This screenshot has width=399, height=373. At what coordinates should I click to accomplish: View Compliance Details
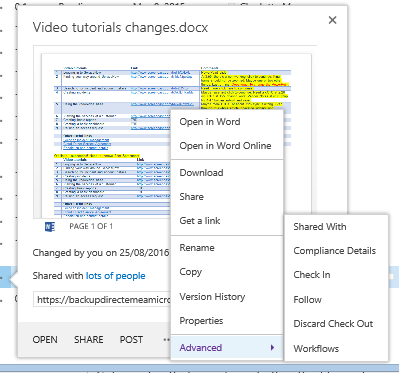336,251
